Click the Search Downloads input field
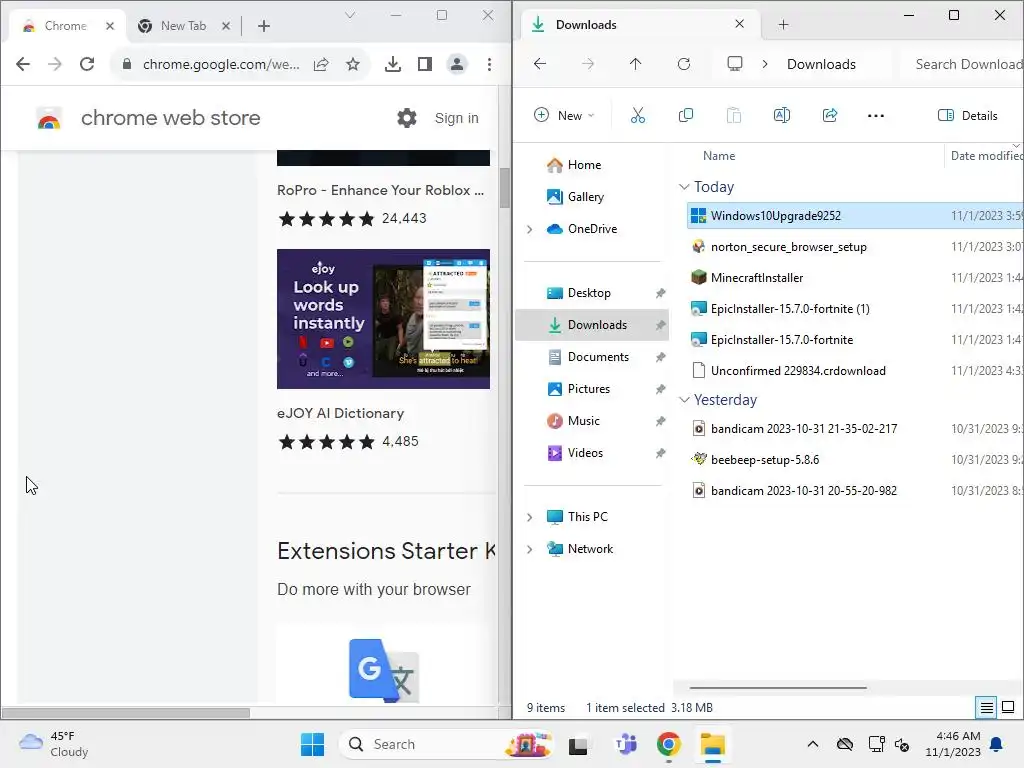 (962, 64)
